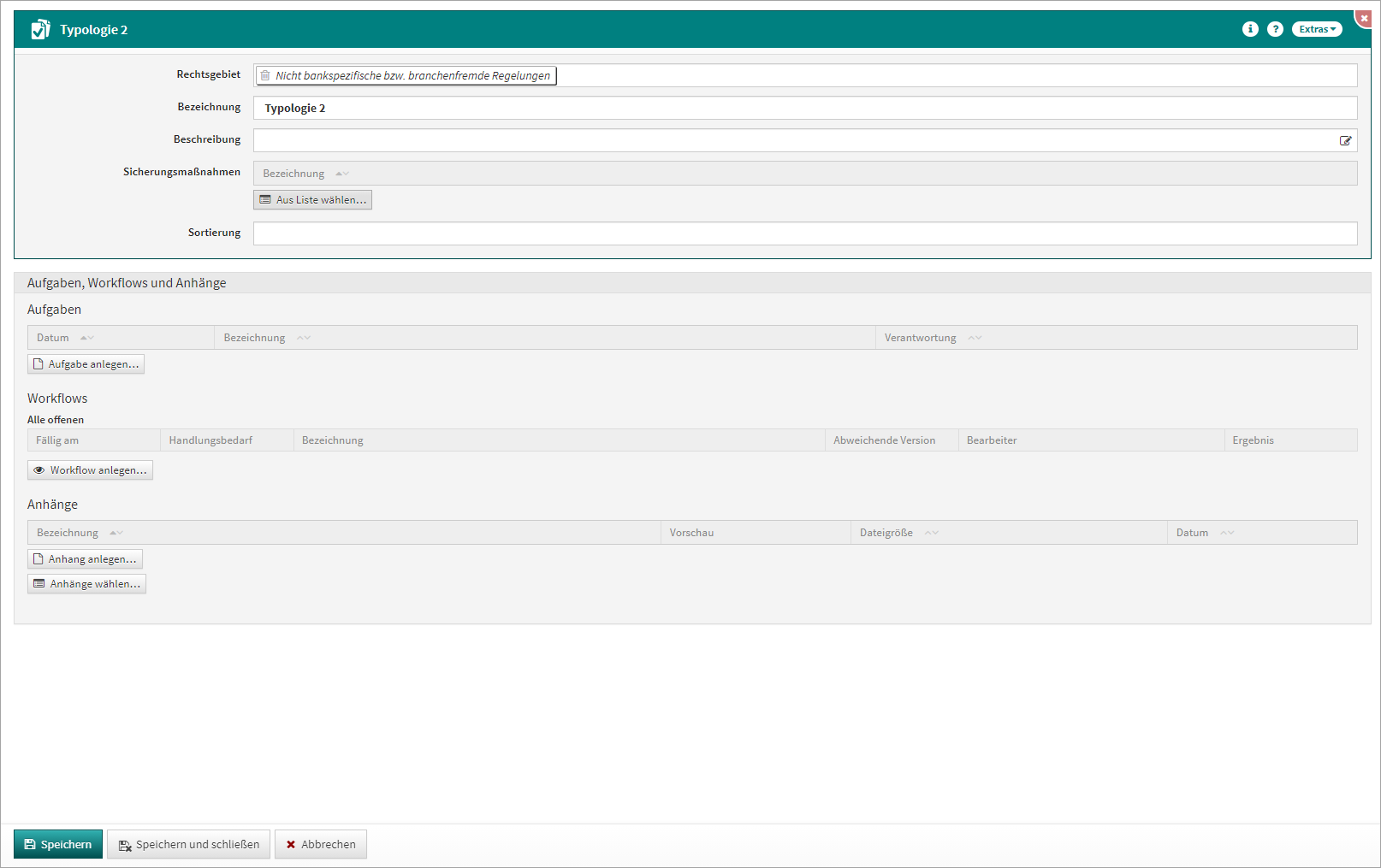
Task: Click Speichern und schließen
Action: [188, 844]
